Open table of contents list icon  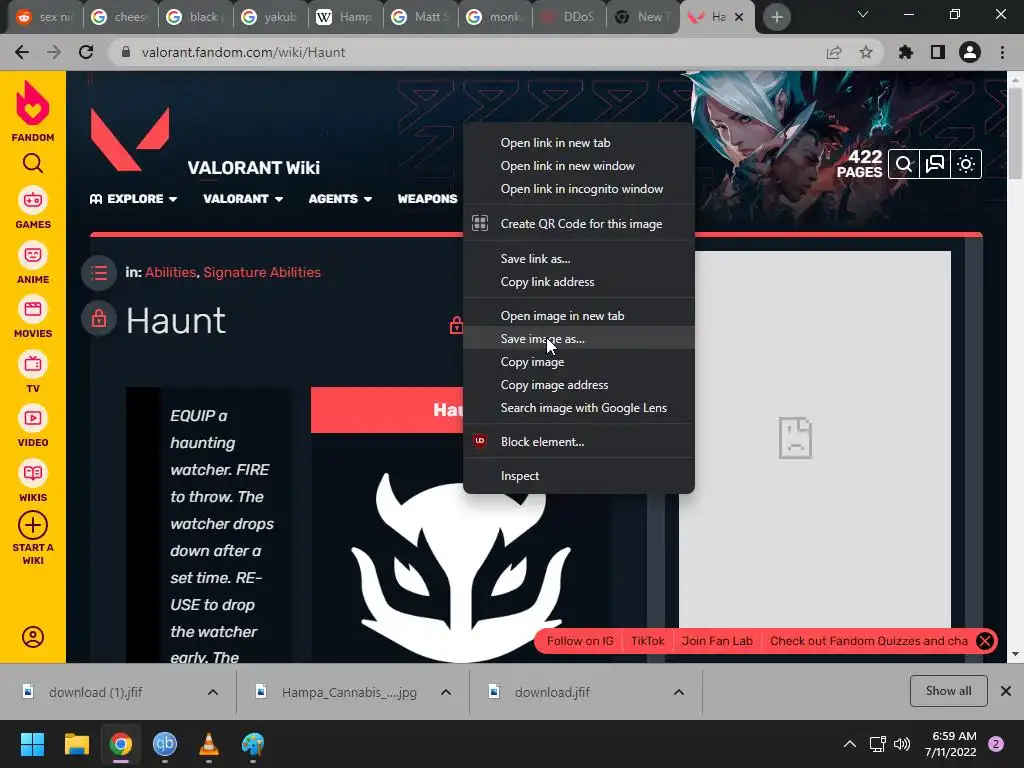pos(99,272)
